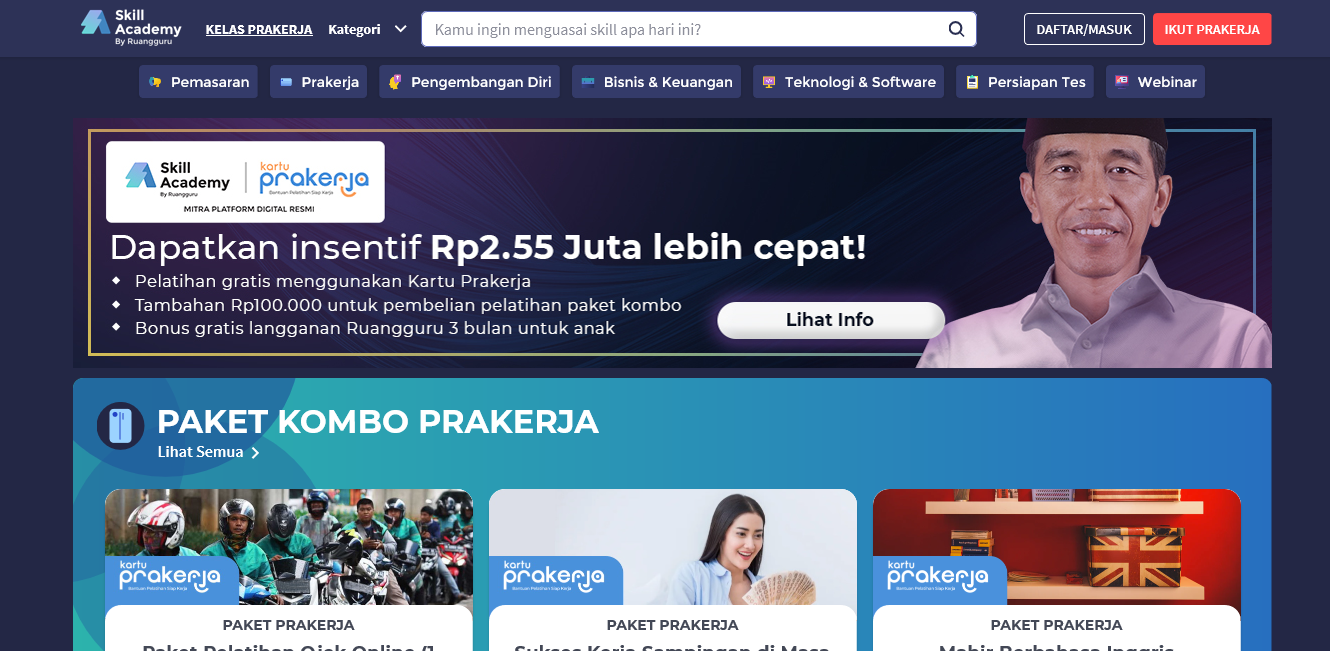Click the Paket Kombo Prakerja round icon
The image size is (1330, 651).
[121, 426]
